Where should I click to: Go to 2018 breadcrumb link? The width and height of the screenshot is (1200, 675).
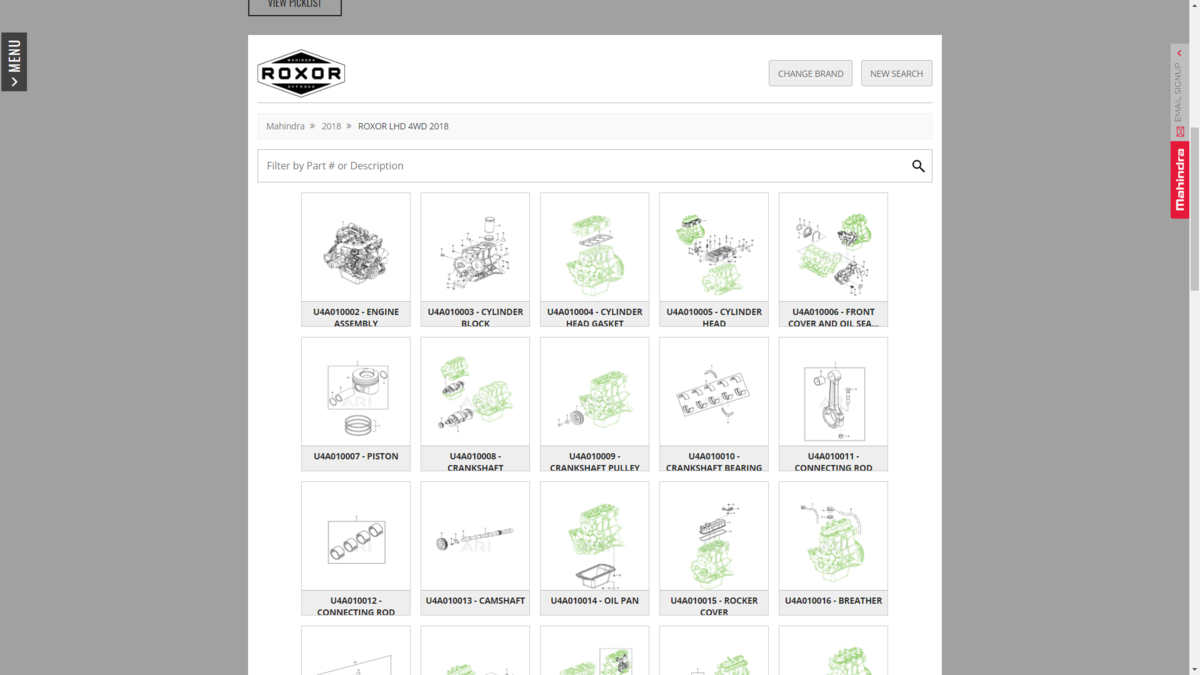click(x=331, y=126)
